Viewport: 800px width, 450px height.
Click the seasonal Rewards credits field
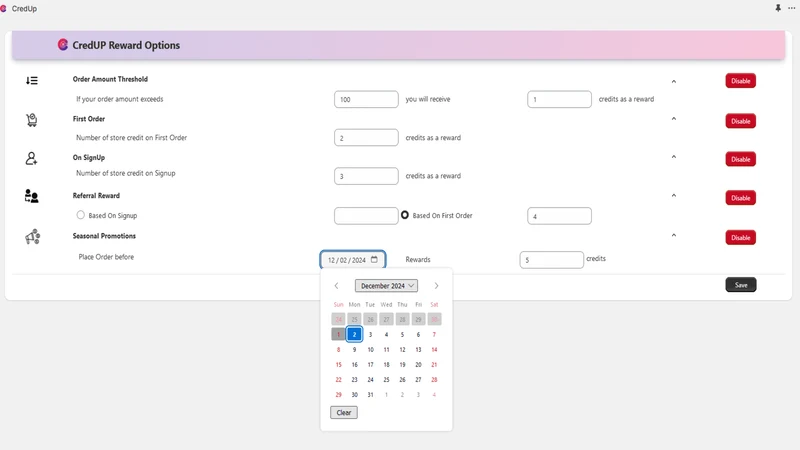(x=552, y=260)
